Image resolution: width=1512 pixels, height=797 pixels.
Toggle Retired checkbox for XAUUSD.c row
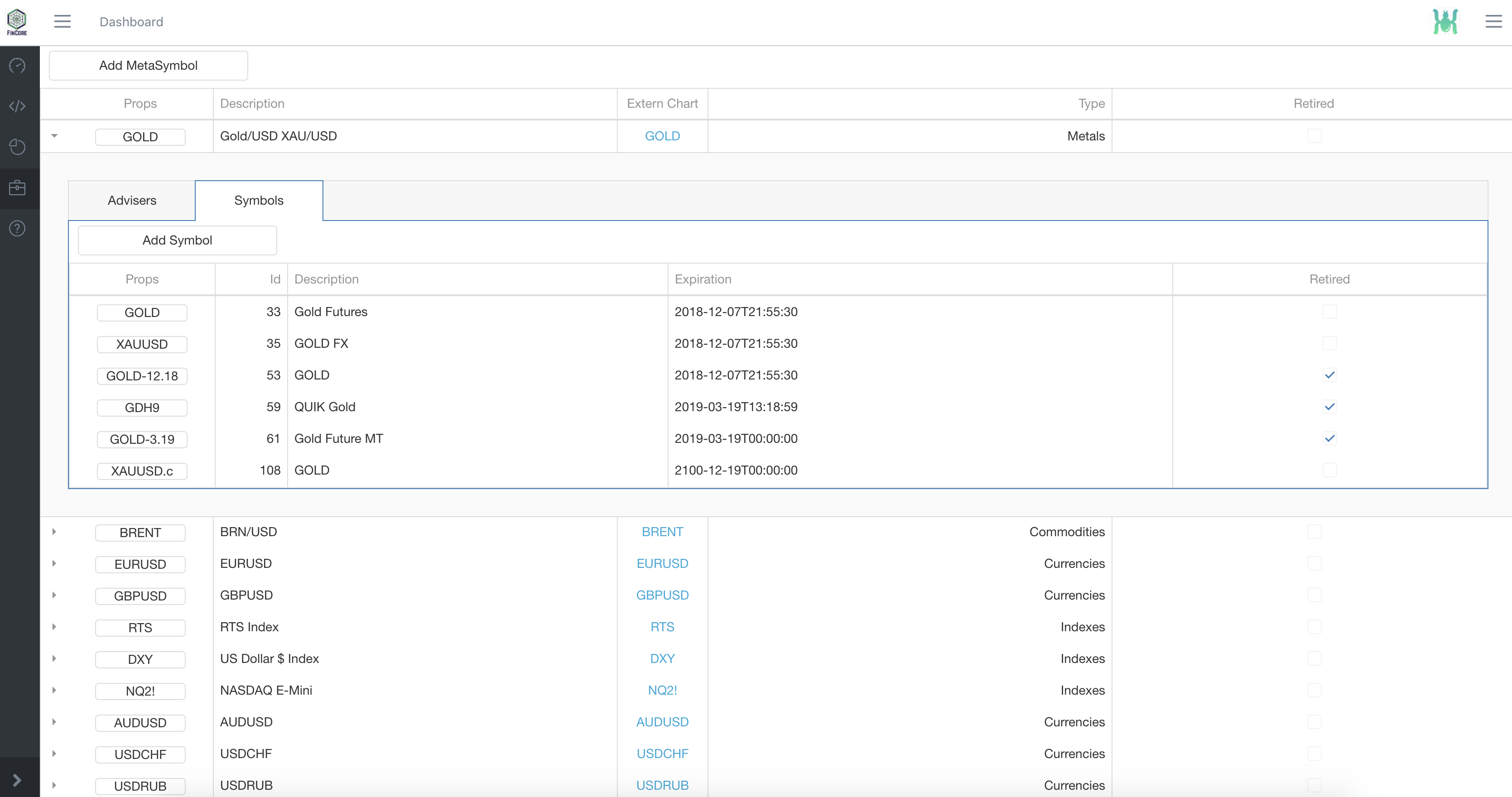pyautogui.click(x=1329, y=470)
